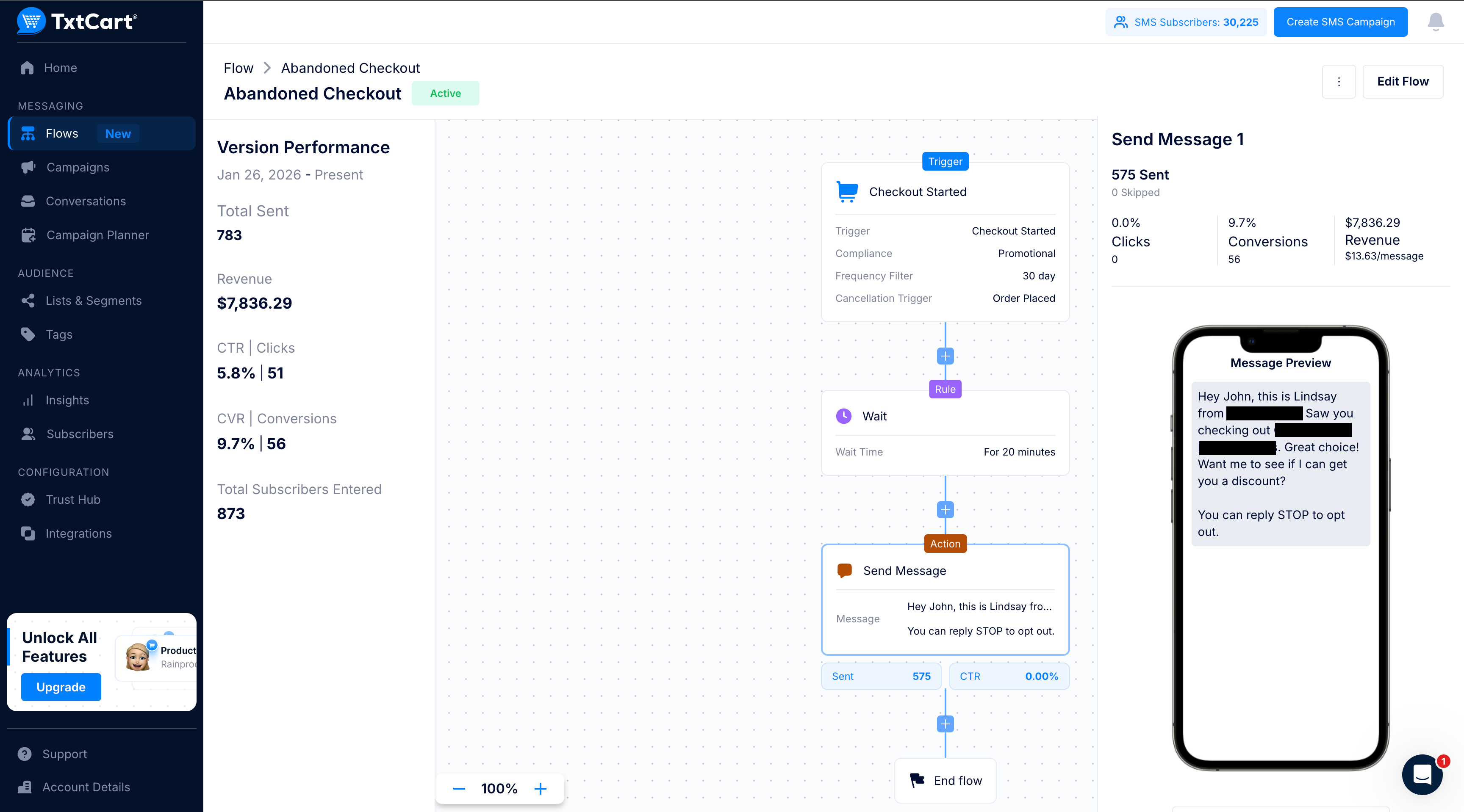The image size is (1464, 812).
Task: Click the Unlock All Features heading
Action: 60,647
